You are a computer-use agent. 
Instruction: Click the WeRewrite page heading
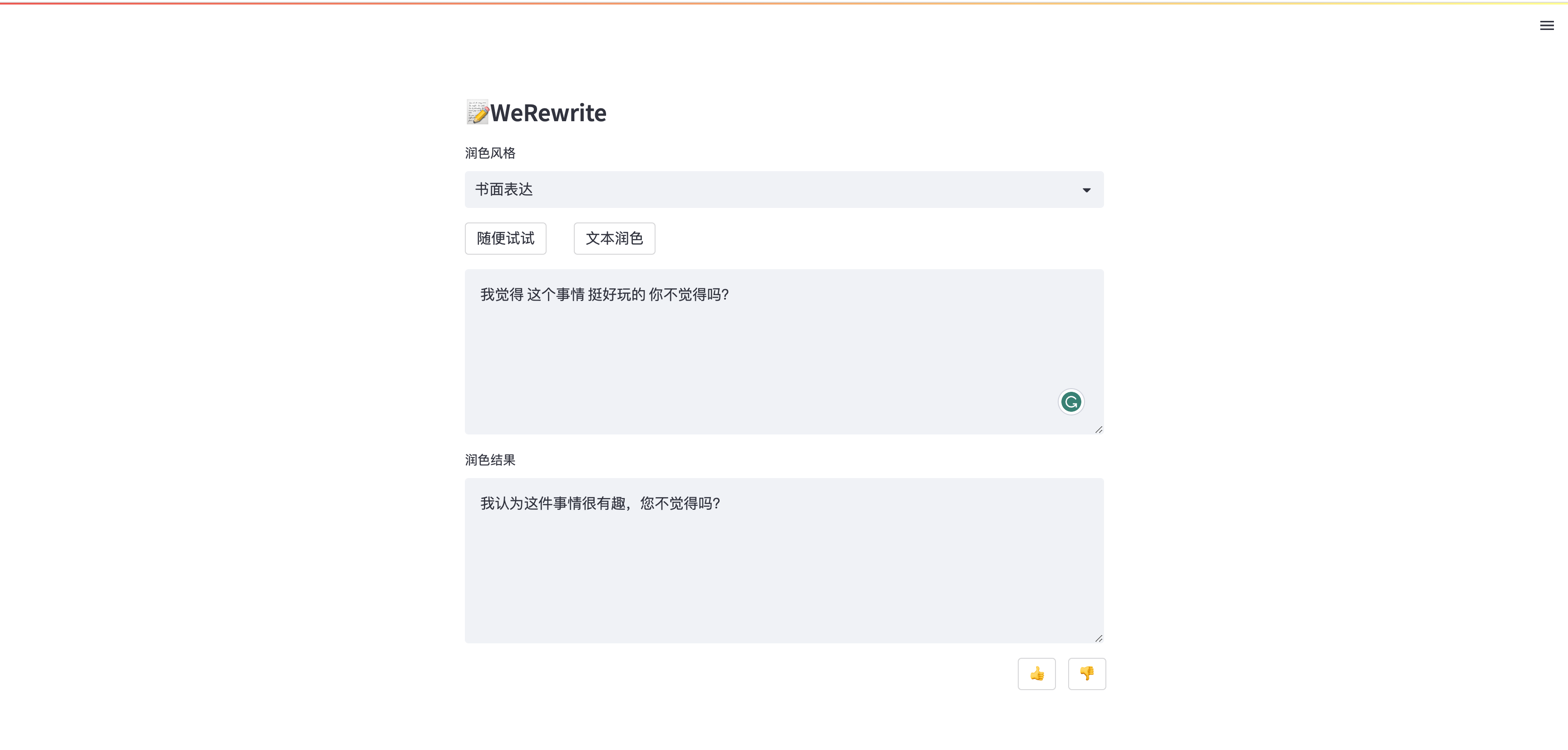click(548, 112)
